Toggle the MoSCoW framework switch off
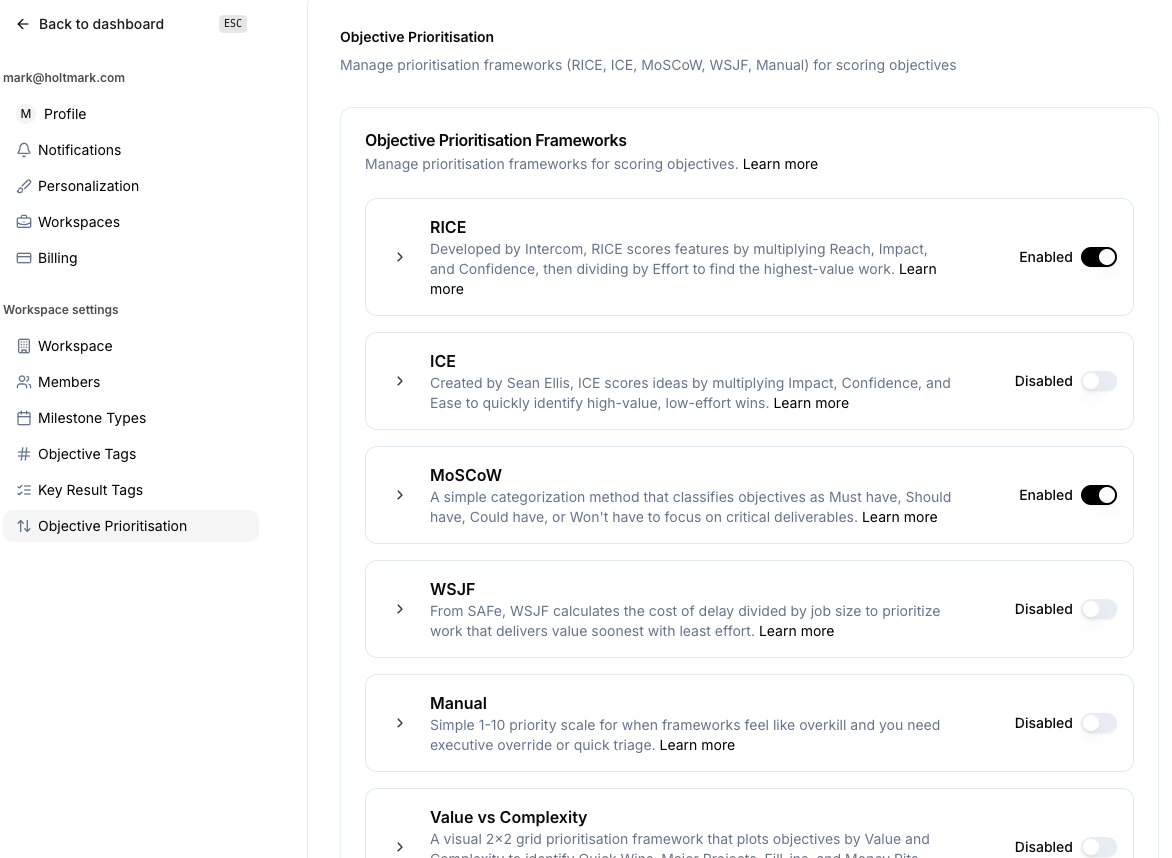1172x858 pixels. tap(1098, 495)
